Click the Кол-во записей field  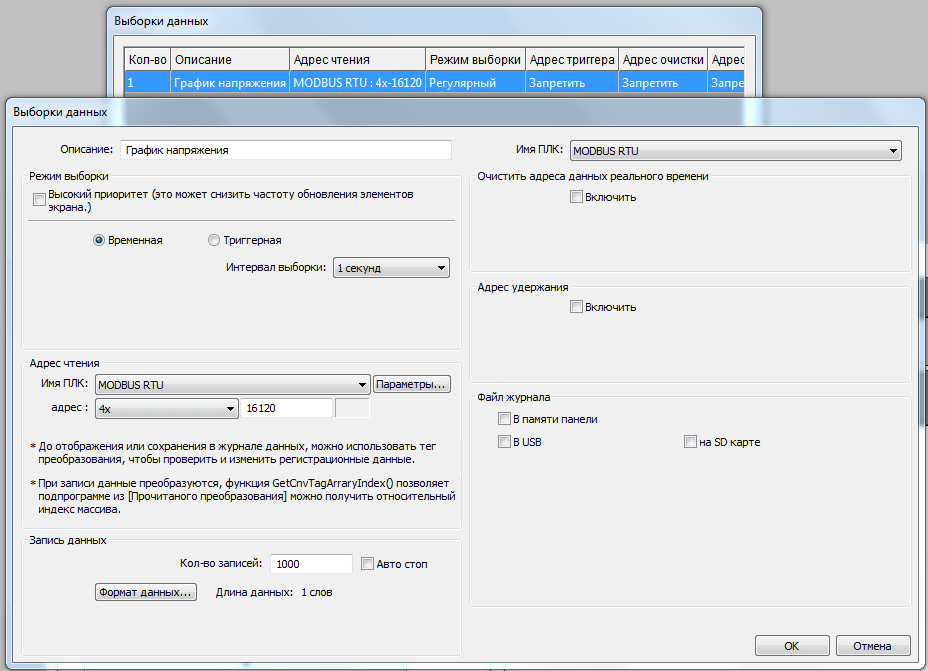tap(311, 564)
